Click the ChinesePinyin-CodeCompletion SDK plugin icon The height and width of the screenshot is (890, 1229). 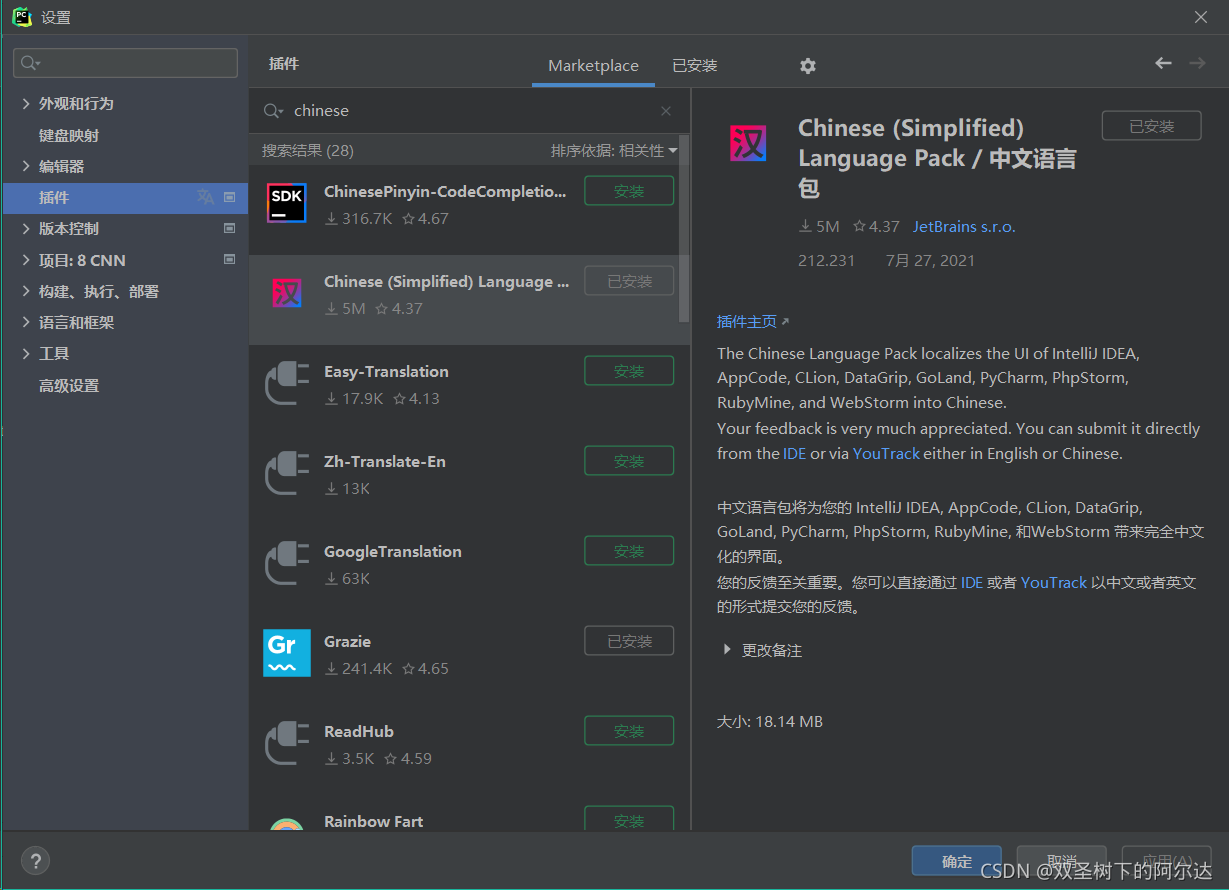pyautogui.click(x=286, y=203)
